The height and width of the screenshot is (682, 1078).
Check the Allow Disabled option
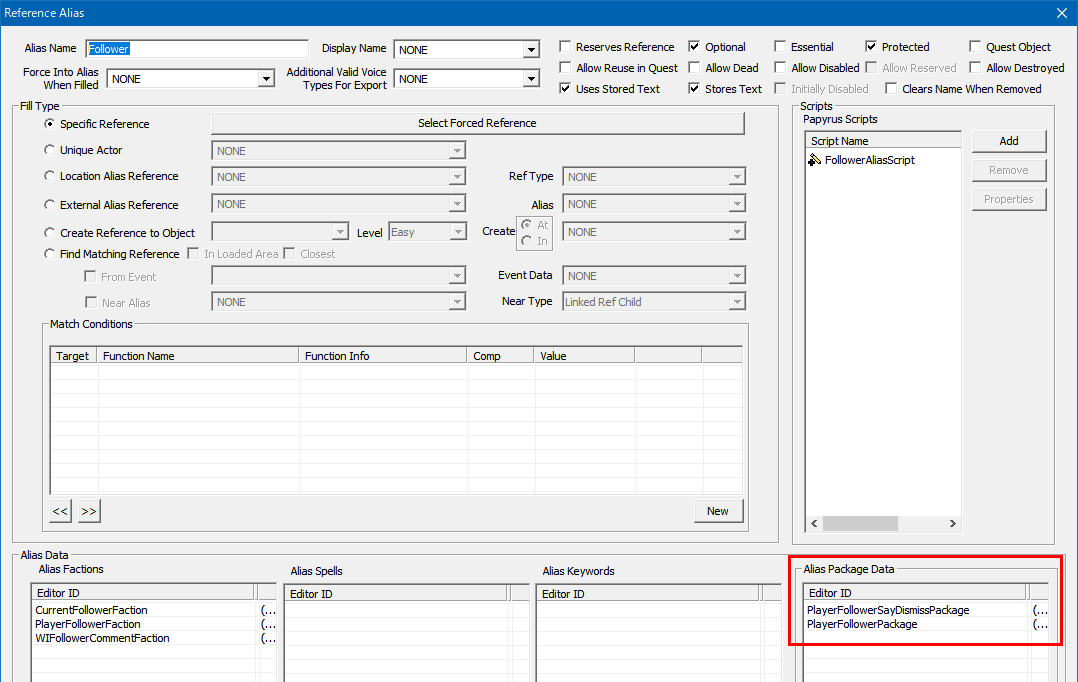(x=780, y=67)
